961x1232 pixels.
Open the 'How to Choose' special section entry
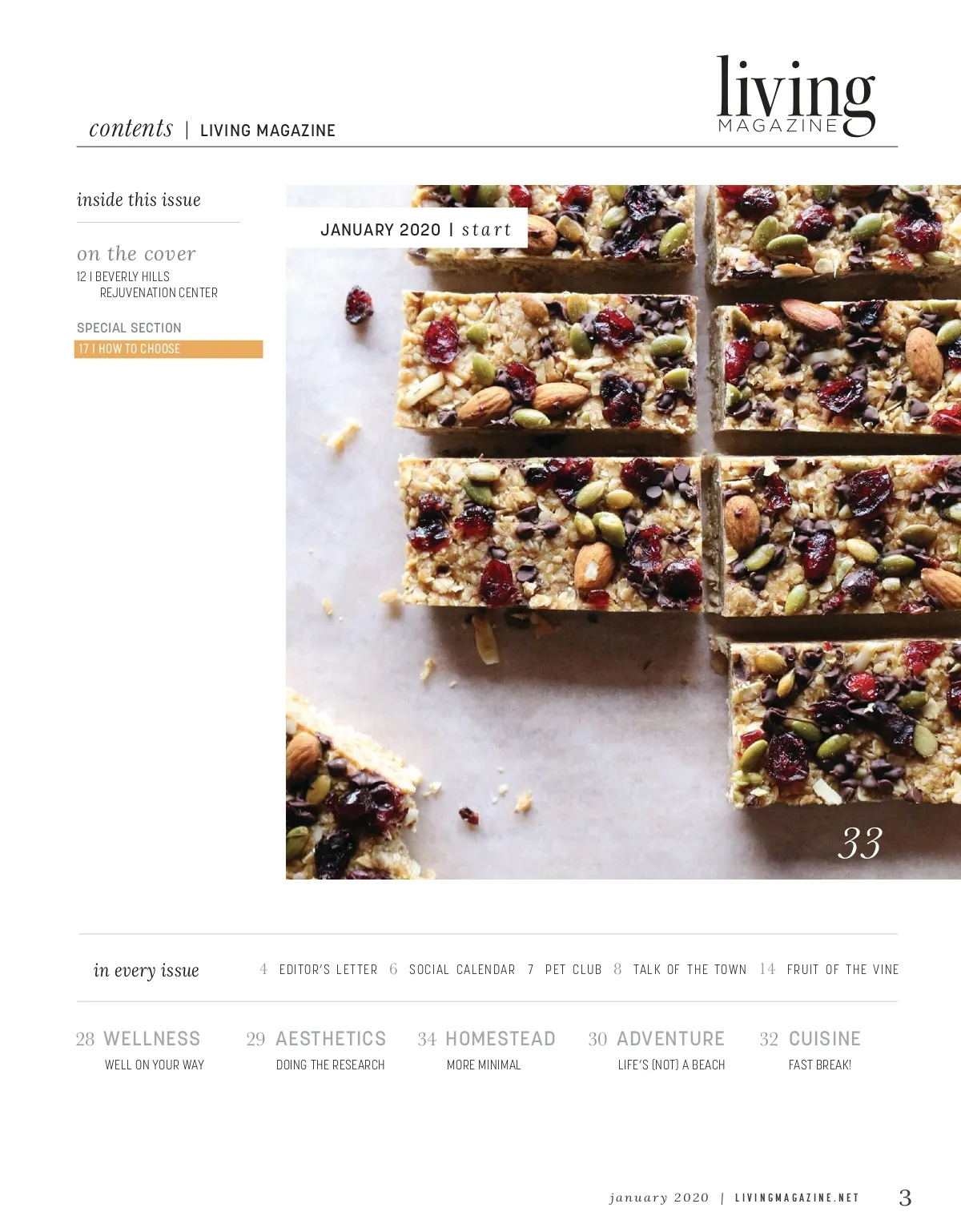[168, 349]
